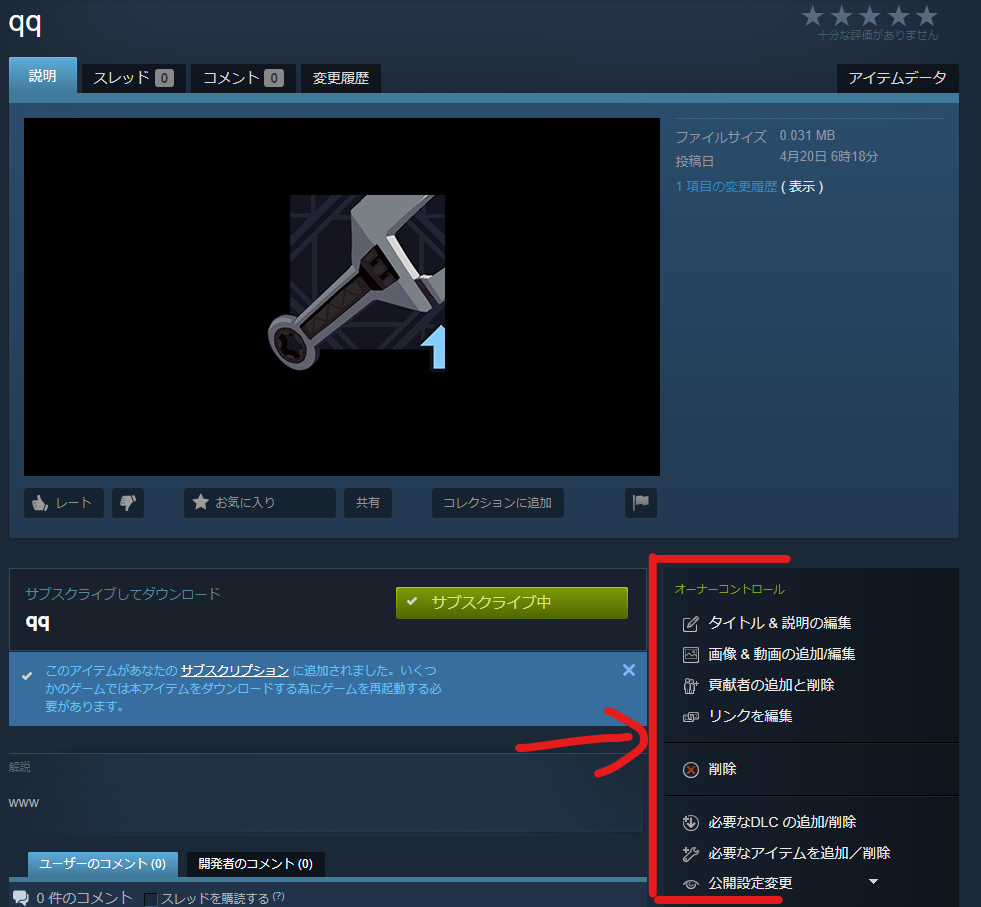
Task: Click the green サブスクライブ中 button
Action: point(512,603)
